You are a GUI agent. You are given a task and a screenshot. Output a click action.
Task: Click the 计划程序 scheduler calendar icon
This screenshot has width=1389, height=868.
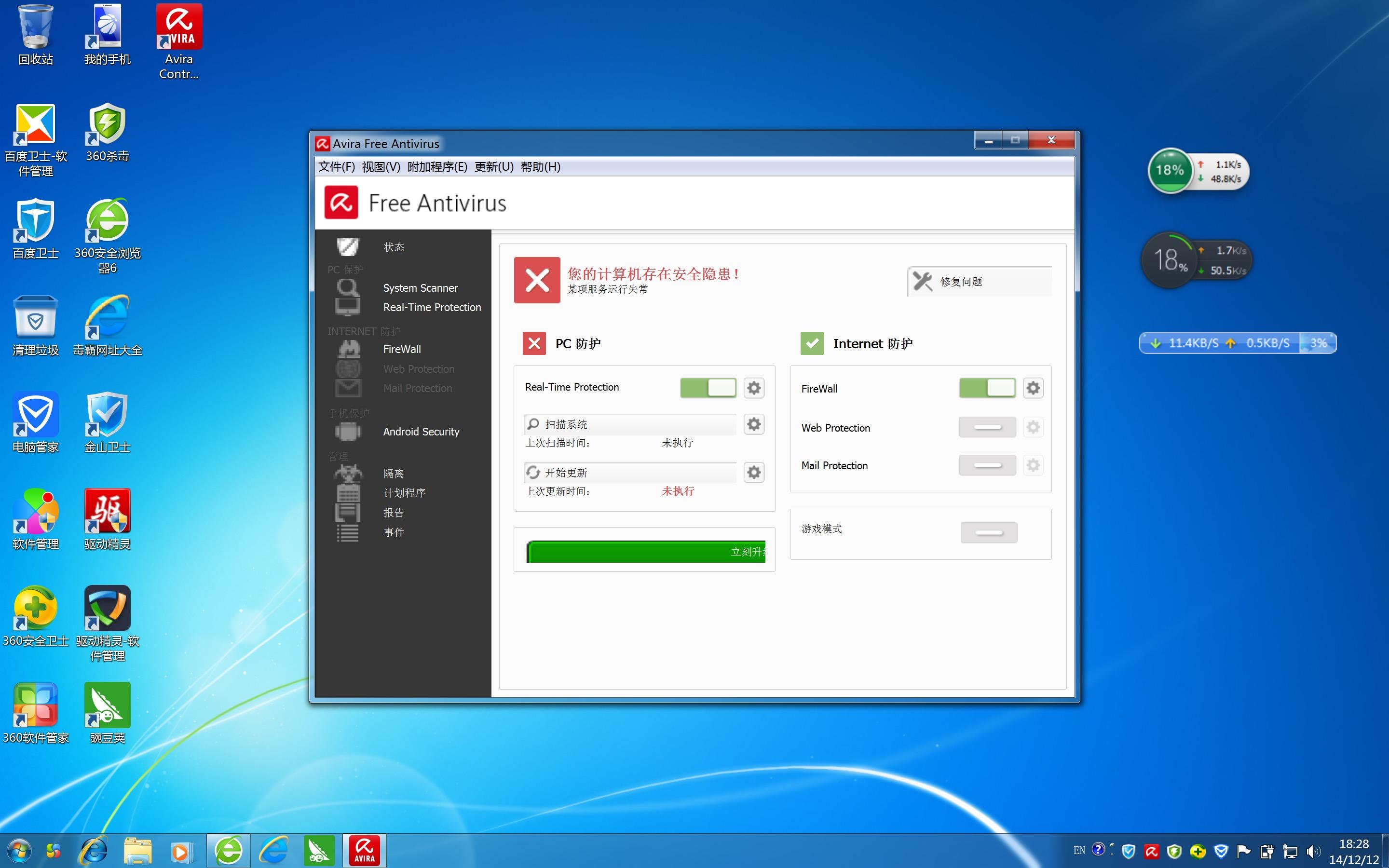pos(348,493)
